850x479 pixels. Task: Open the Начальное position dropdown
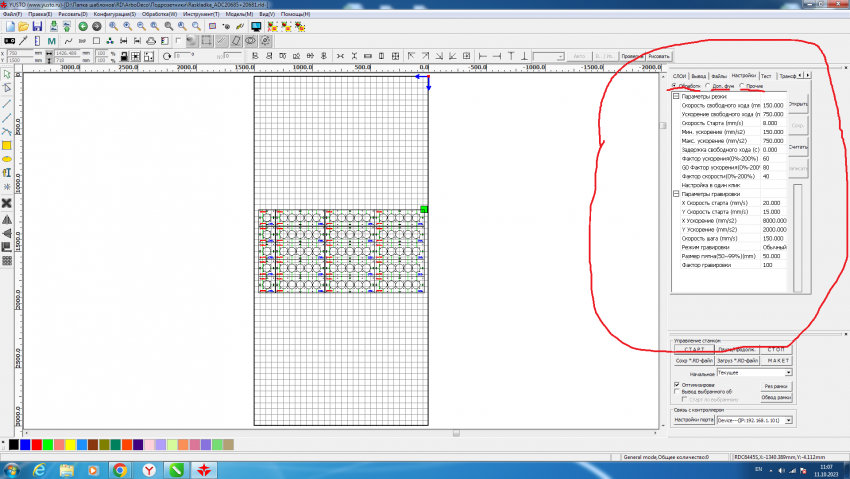tap(788, 372)
